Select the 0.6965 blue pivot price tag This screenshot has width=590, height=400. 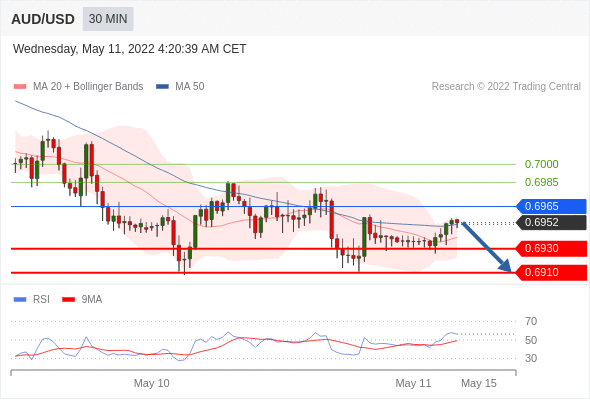[x=551, y=207]
